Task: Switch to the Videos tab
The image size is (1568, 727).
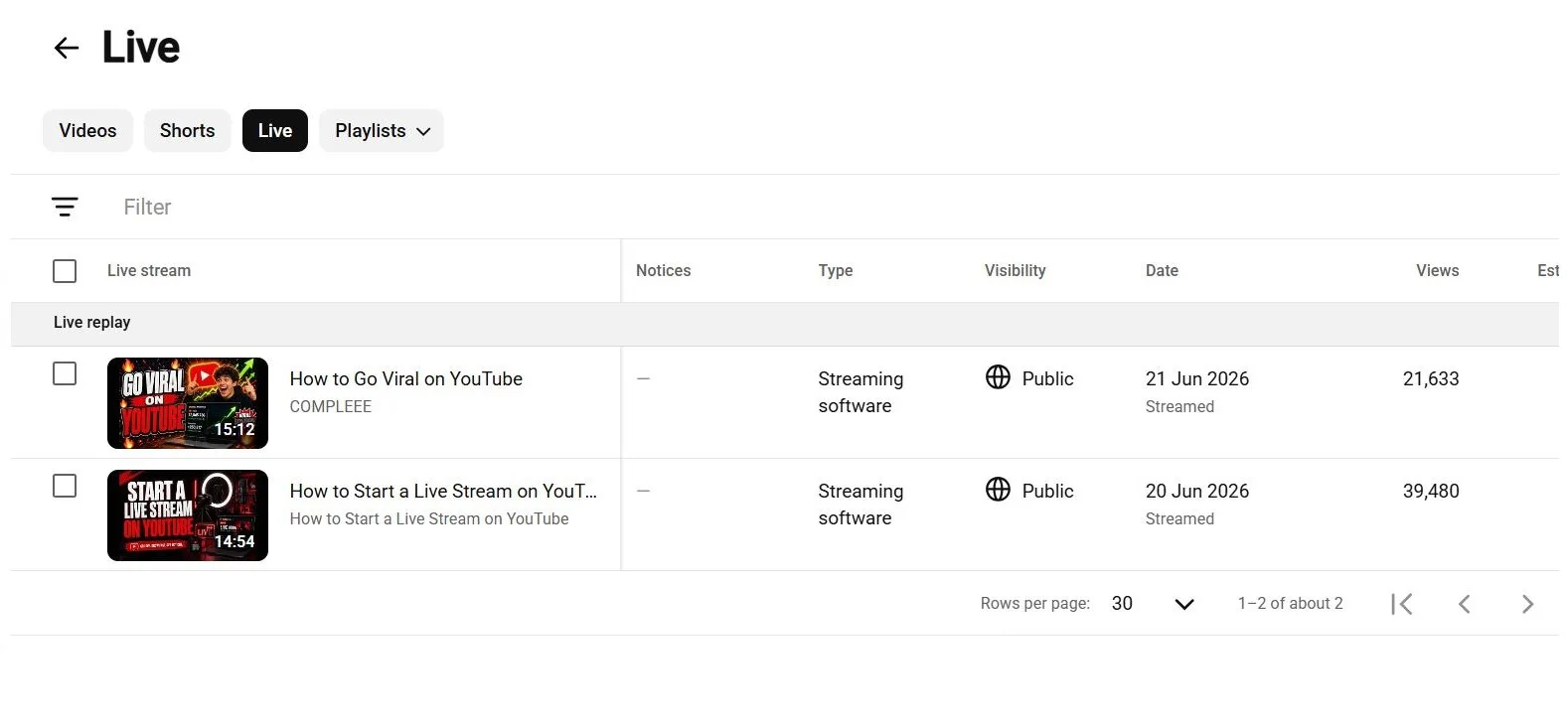Action: 87,131
